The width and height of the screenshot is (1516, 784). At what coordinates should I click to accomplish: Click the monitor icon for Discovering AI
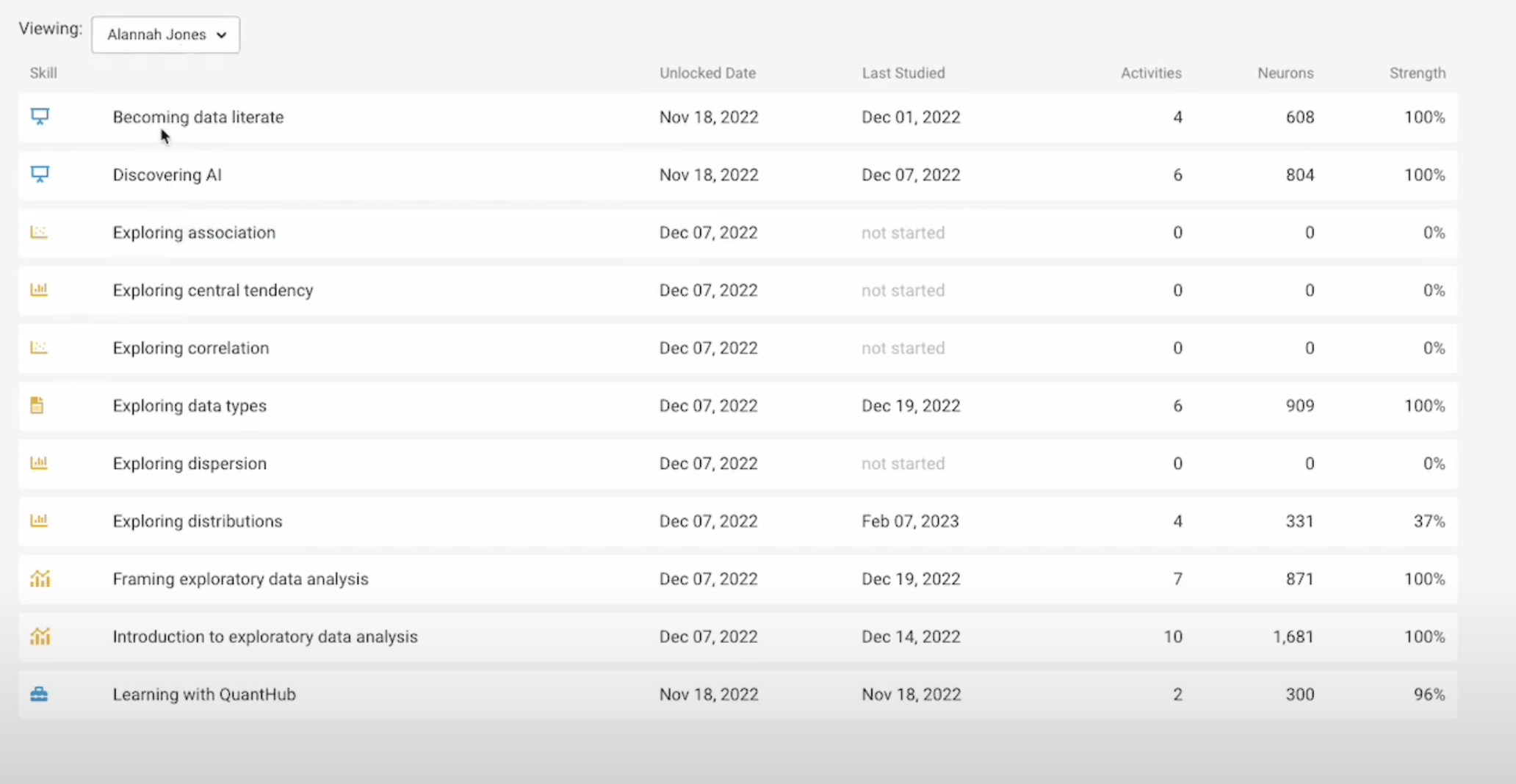point(39,174)
